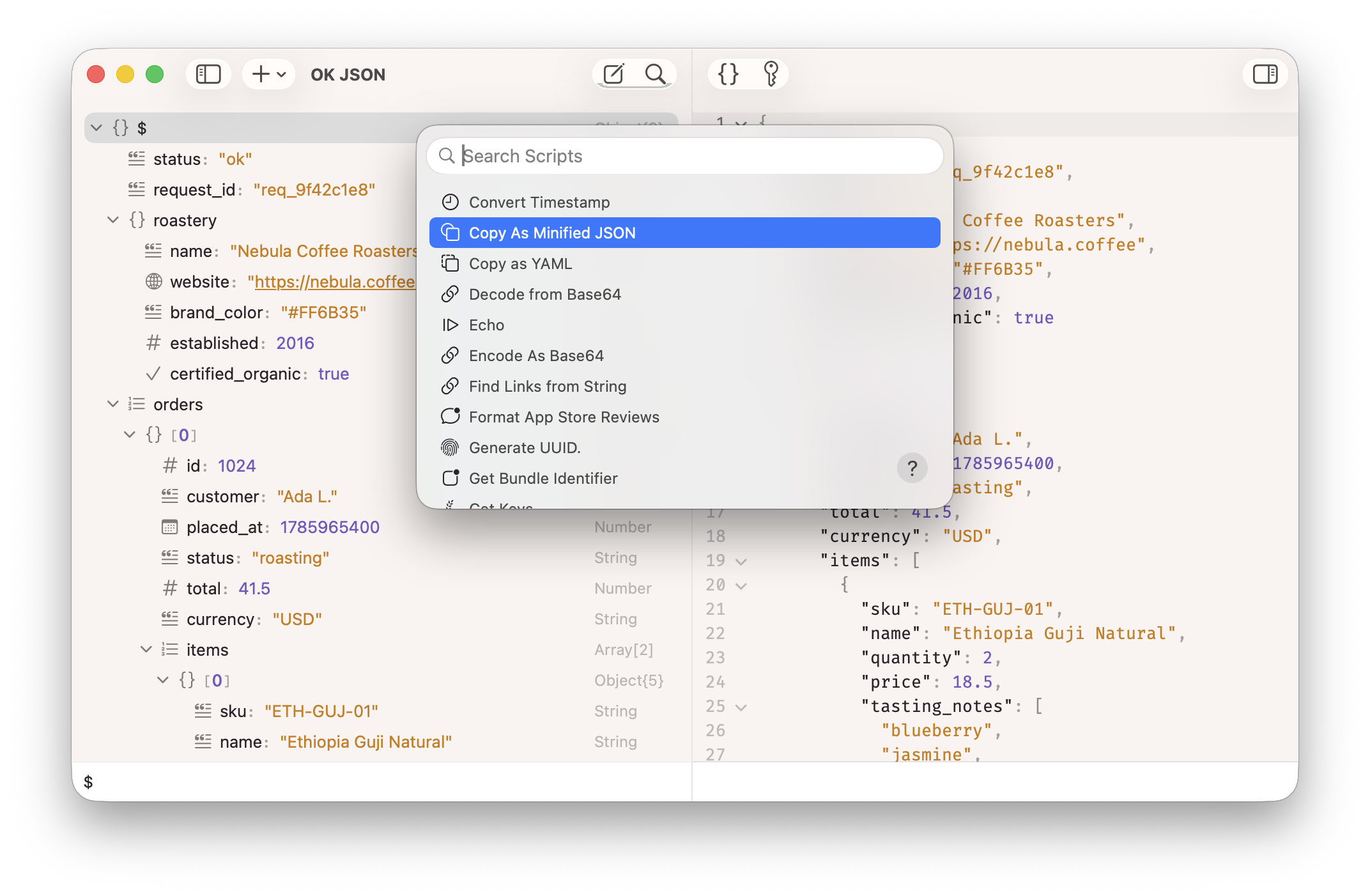The image size is (1370, 896).
Task: Click calendar icon beside placed_at
Action: (x=170, y=527)
